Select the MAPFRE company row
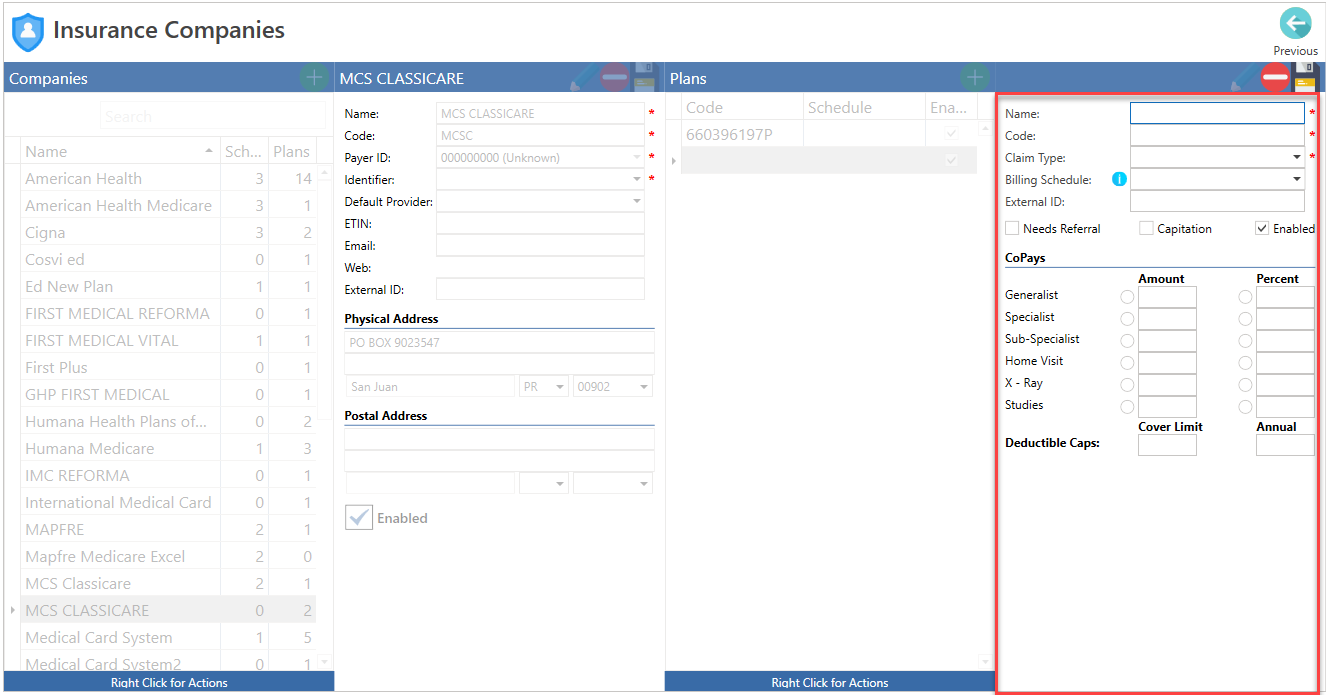The height and width of the screenshot is (695, 1330). coord(168,529)
